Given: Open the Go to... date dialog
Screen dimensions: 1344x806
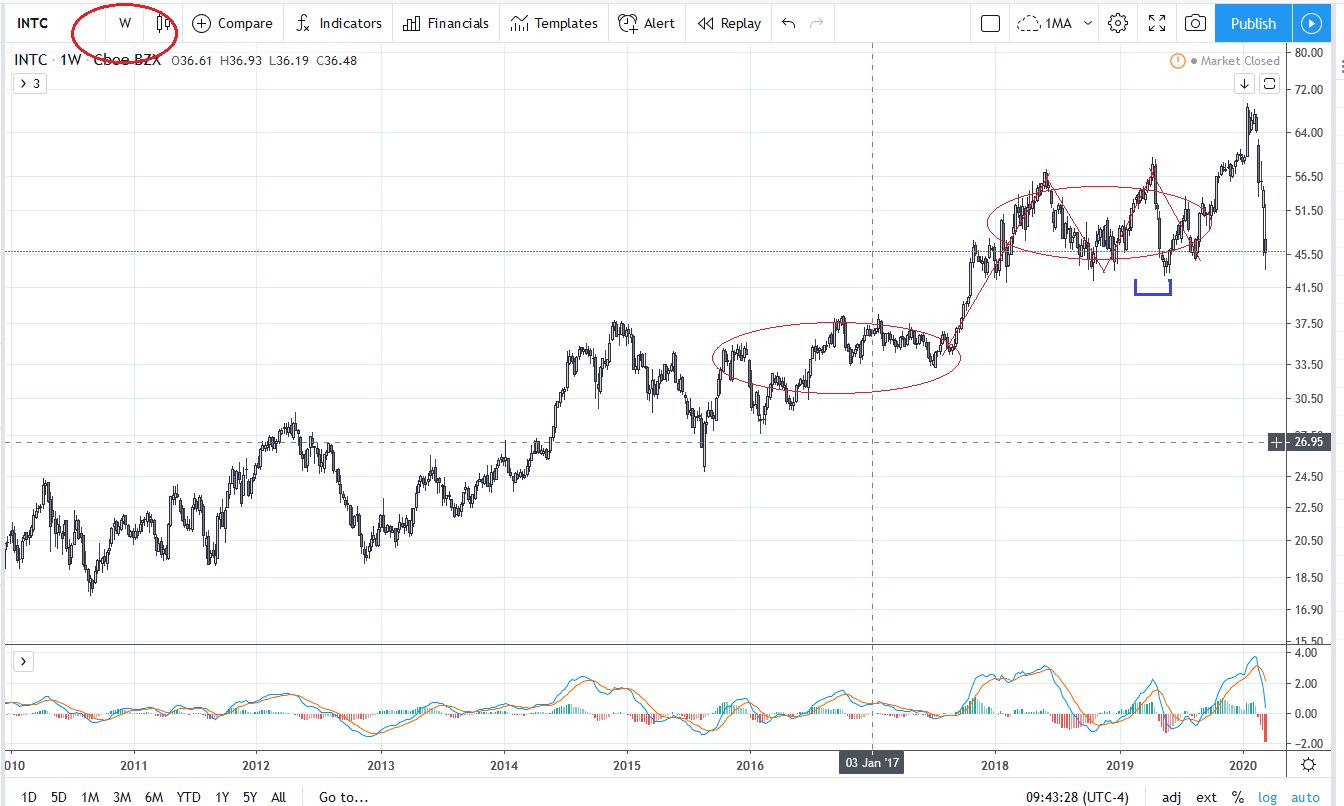Looking at the screenshot, I should coord(343,797).
